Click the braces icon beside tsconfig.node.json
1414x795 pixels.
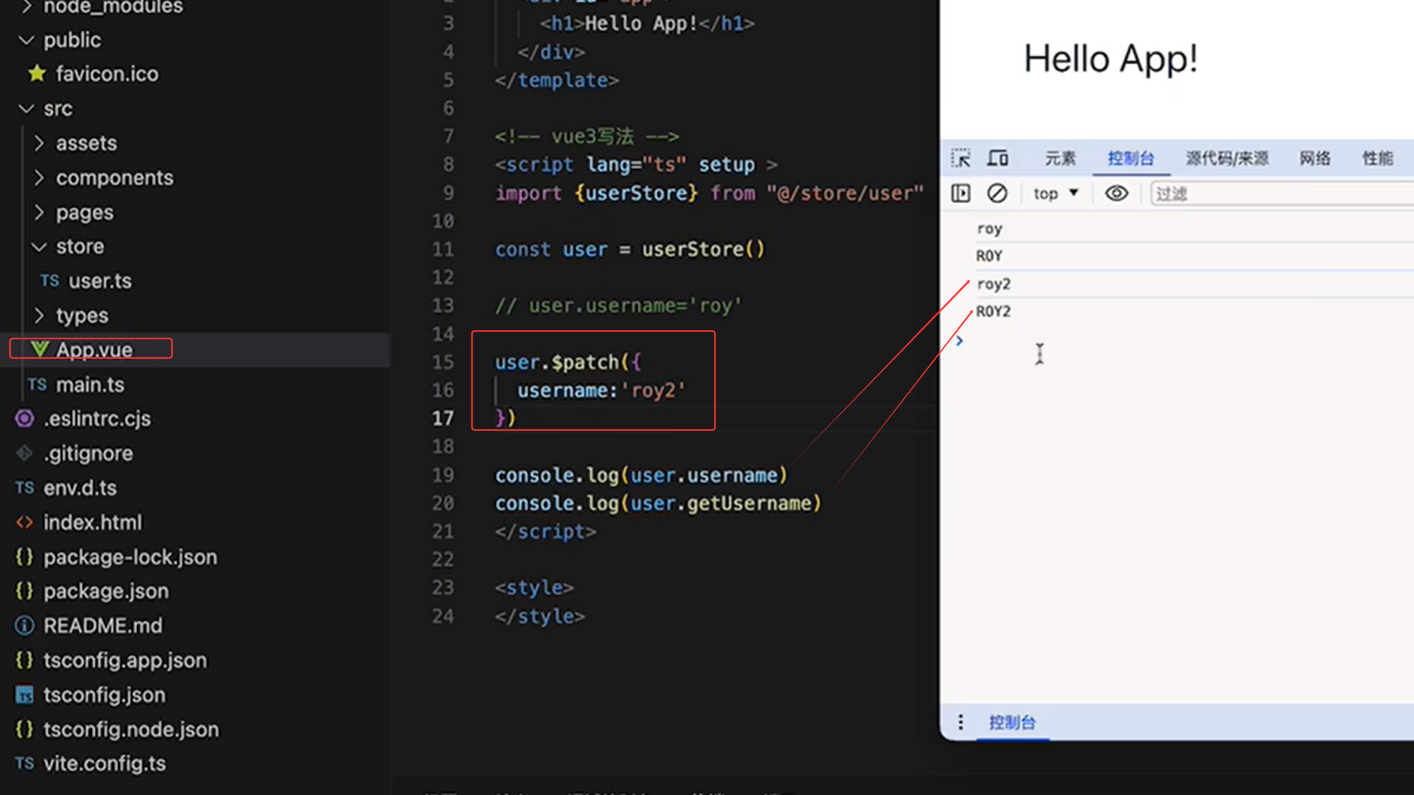24,729
